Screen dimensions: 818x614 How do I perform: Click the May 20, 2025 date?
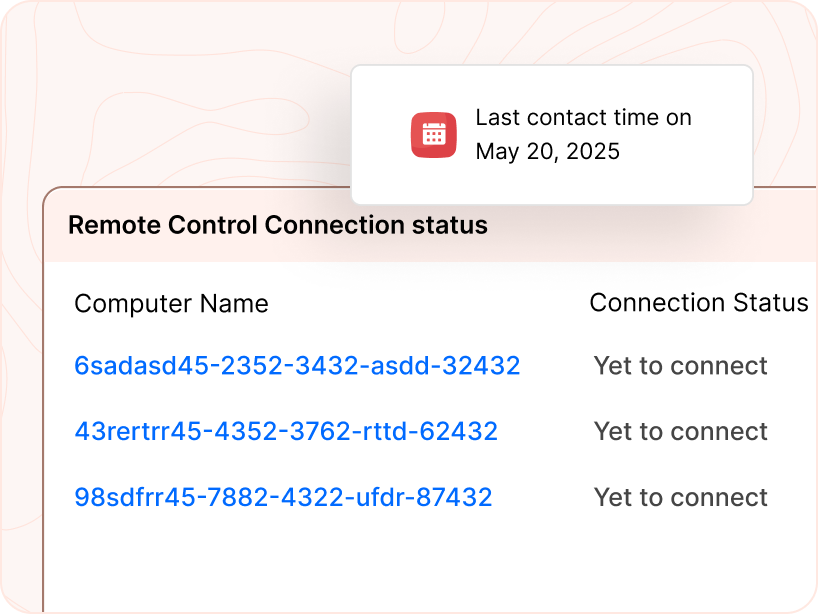click(547, 152)
